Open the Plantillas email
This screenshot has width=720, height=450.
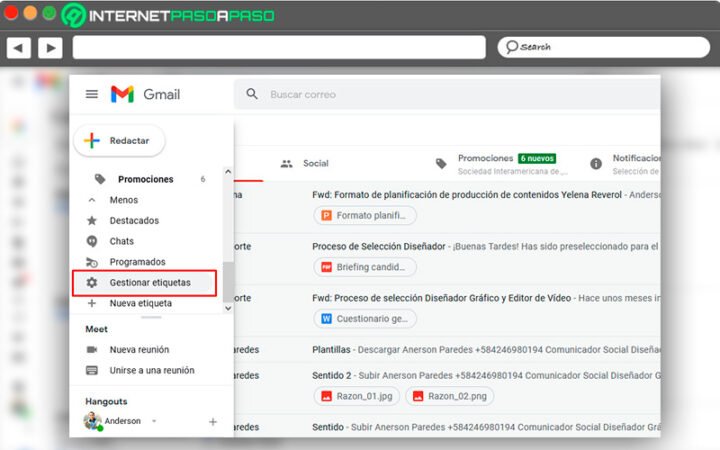[x=331, y=349]
